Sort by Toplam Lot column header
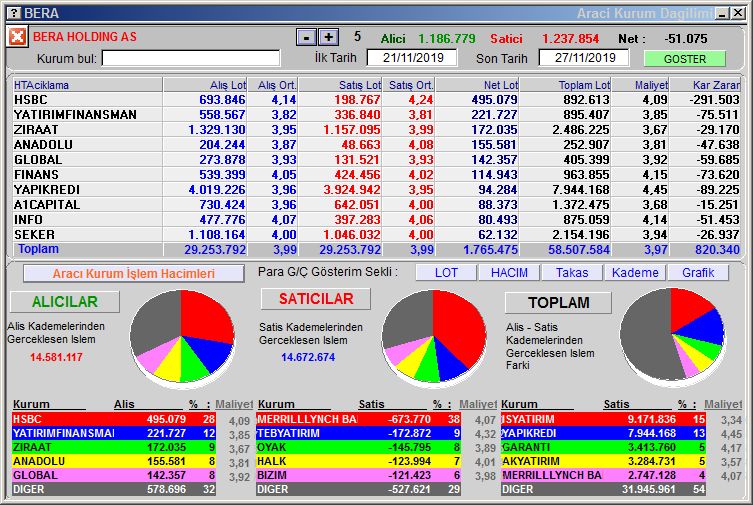The height and width of the screenshot is (505, 753). click(x=565, y=85)
